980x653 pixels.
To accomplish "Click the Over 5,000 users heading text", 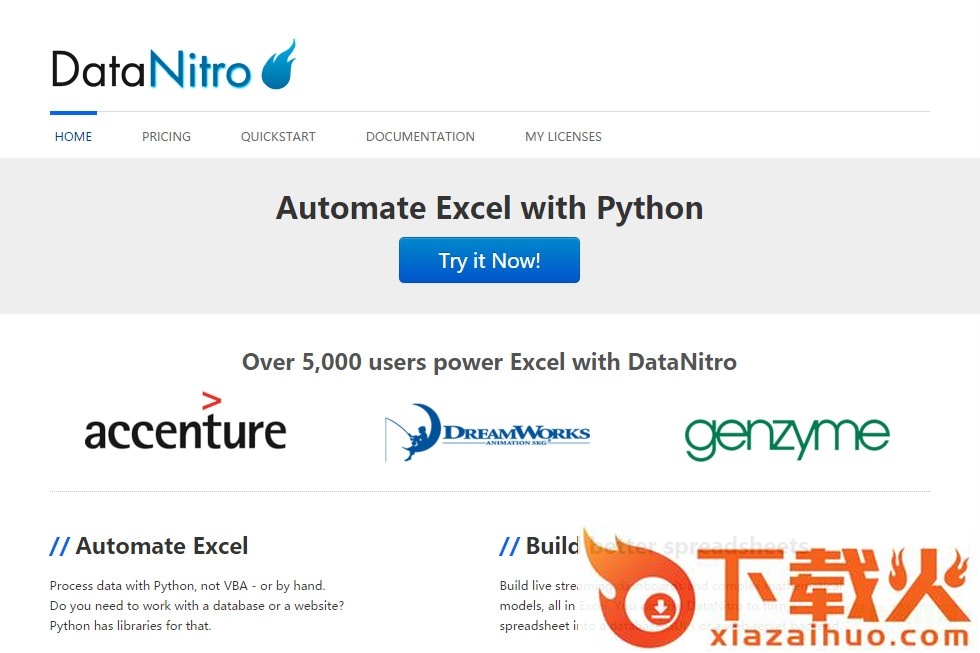I will [489, 362].
